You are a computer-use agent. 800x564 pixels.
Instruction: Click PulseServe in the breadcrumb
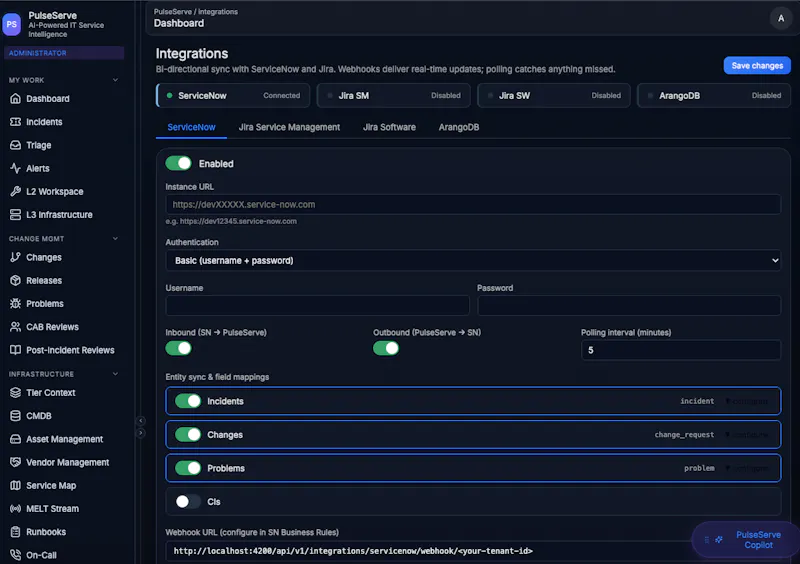(172, 12)
